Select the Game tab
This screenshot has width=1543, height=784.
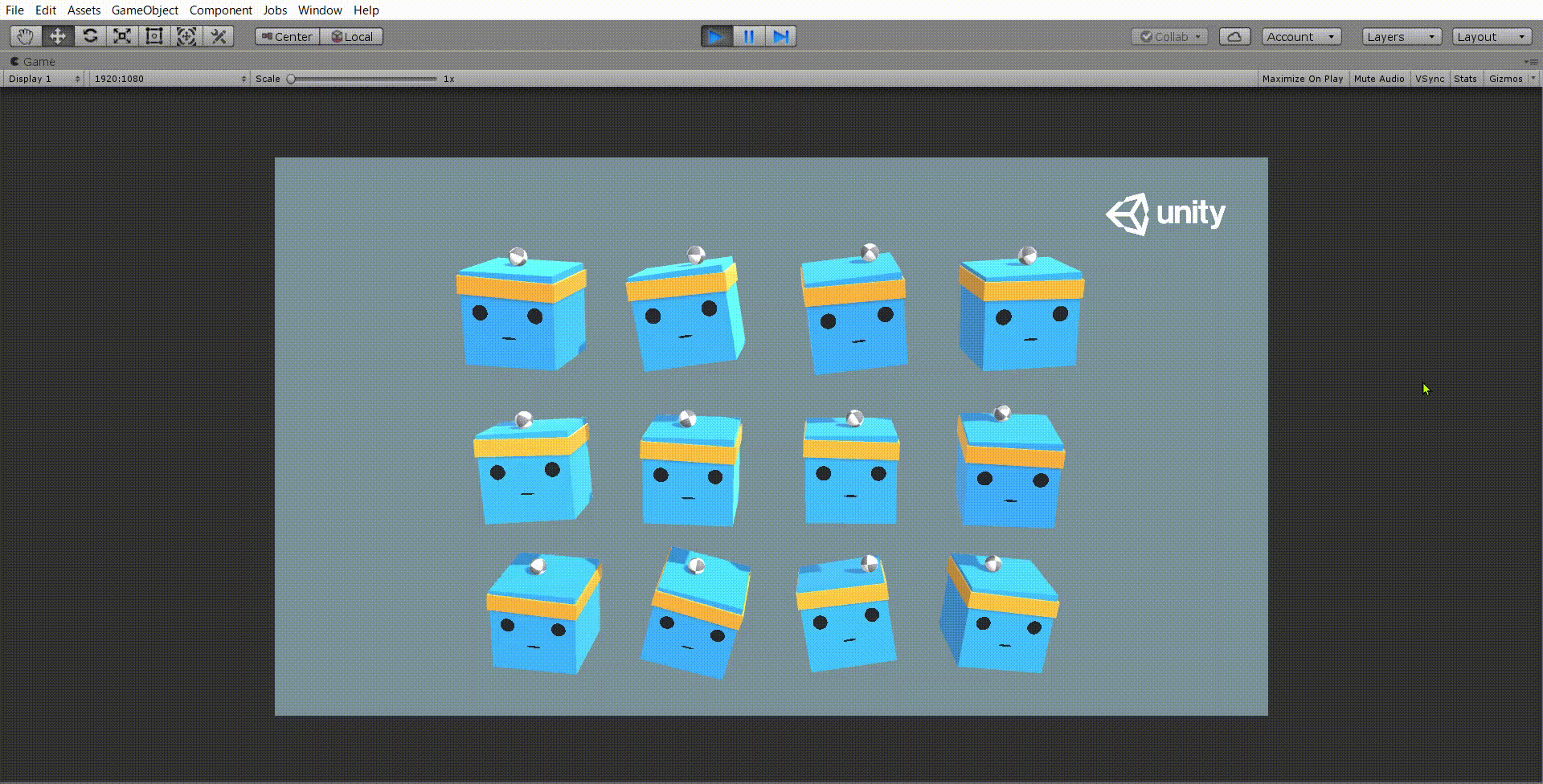33,62
